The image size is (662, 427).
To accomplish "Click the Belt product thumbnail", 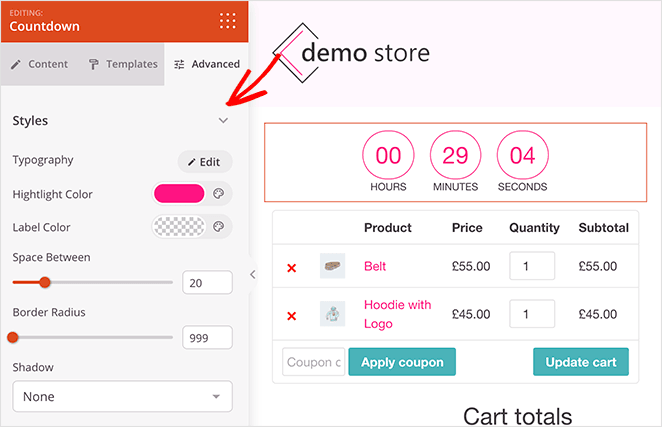I will pos(332,266).
